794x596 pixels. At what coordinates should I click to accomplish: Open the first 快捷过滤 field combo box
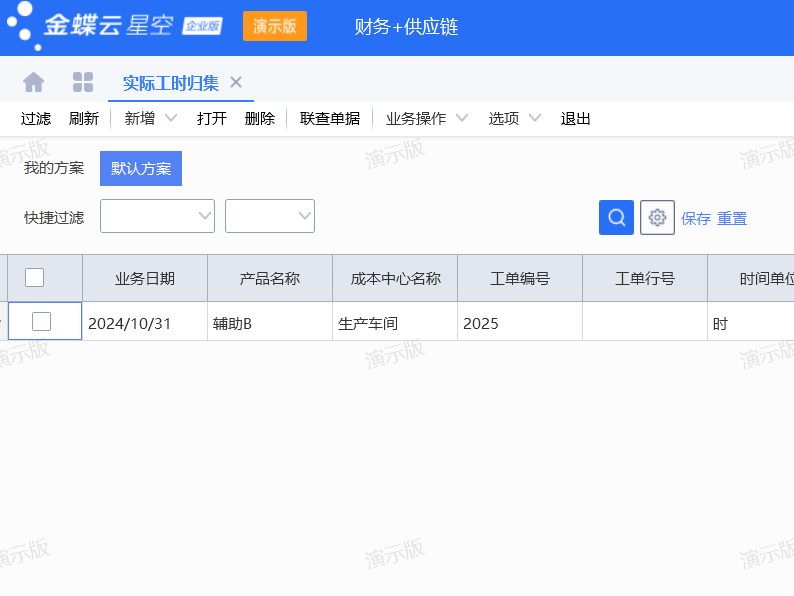tap(157, 216)
